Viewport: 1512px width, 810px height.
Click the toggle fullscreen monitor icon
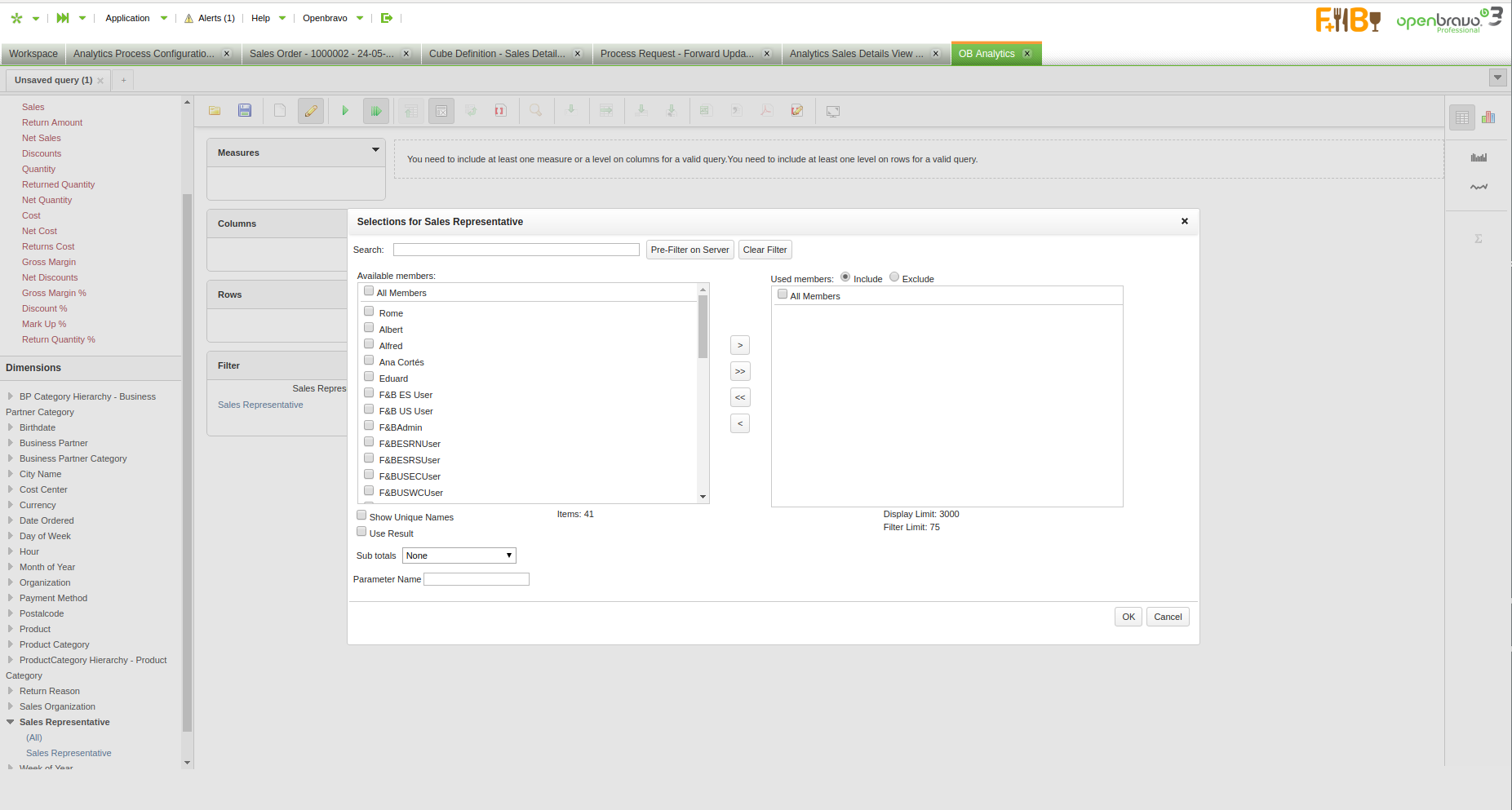(833, 111)
